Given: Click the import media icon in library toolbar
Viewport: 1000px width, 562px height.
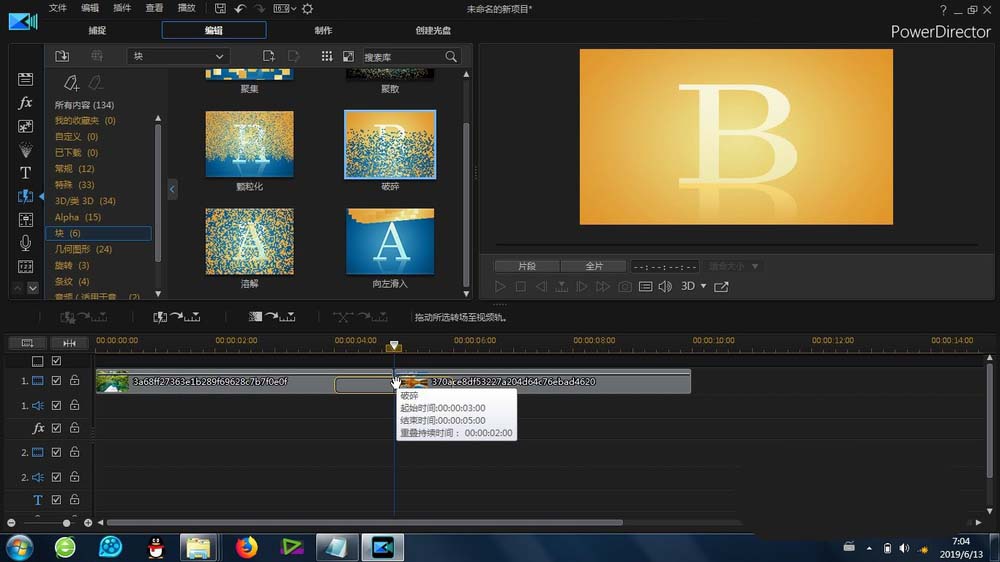Looking at the screenshot, I should tap(62, 56).
